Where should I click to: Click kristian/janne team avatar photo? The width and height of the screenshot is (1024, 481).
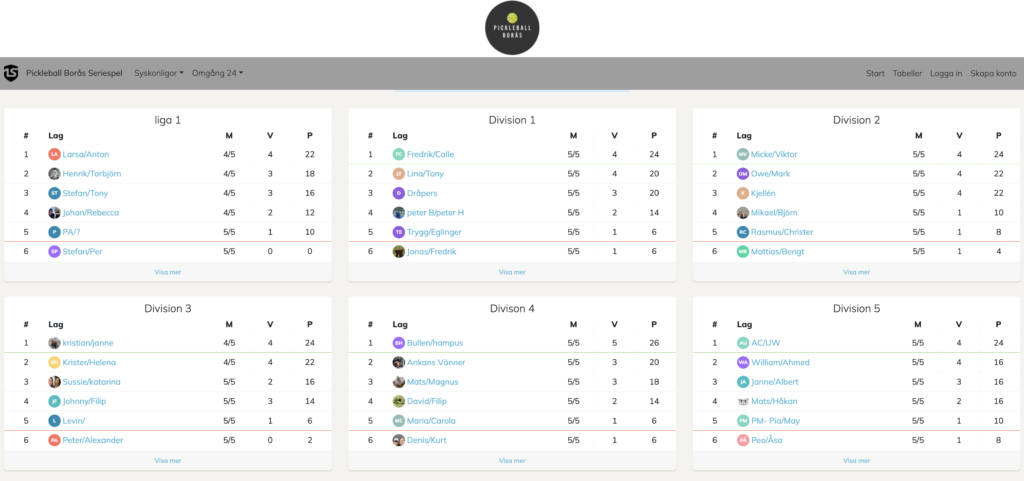(54, 343)
